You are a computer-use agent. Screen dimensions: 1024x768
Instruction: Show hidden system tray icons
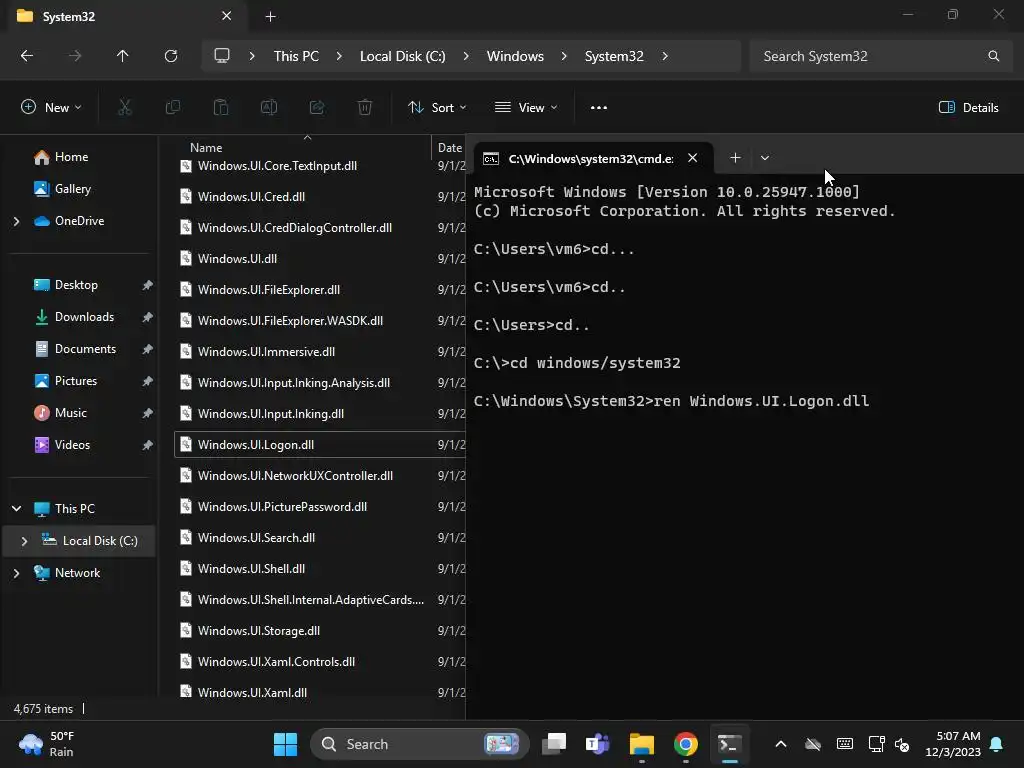[780, 744]
